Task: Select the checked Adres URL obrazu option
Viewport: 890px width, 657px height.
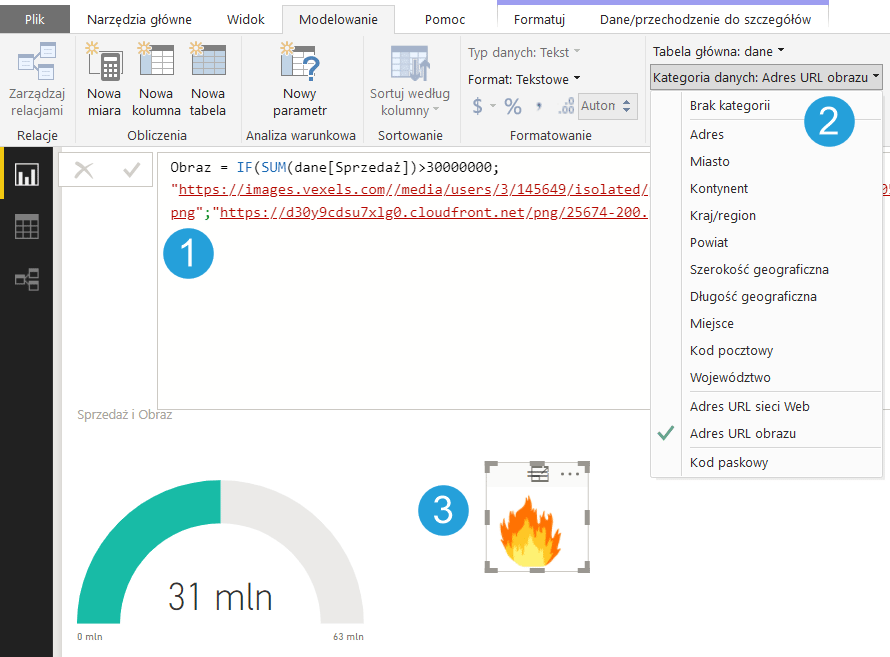Action: pos(742,434)
